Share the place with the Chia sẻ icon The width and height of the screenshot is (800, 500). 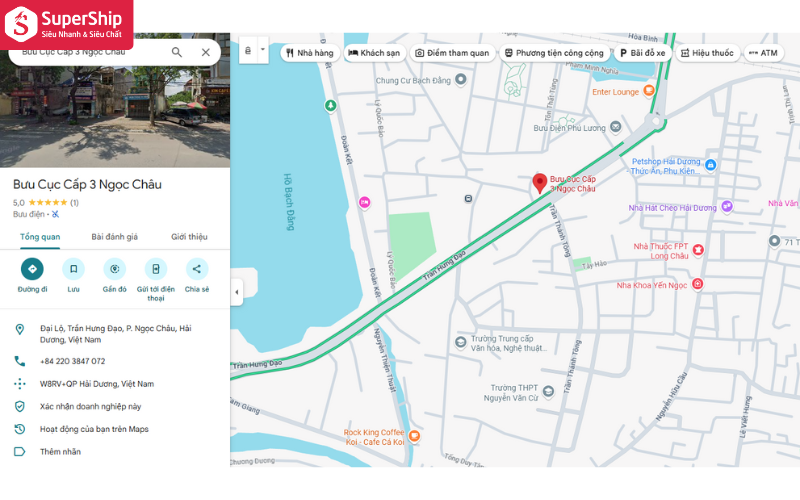[197, 269]
